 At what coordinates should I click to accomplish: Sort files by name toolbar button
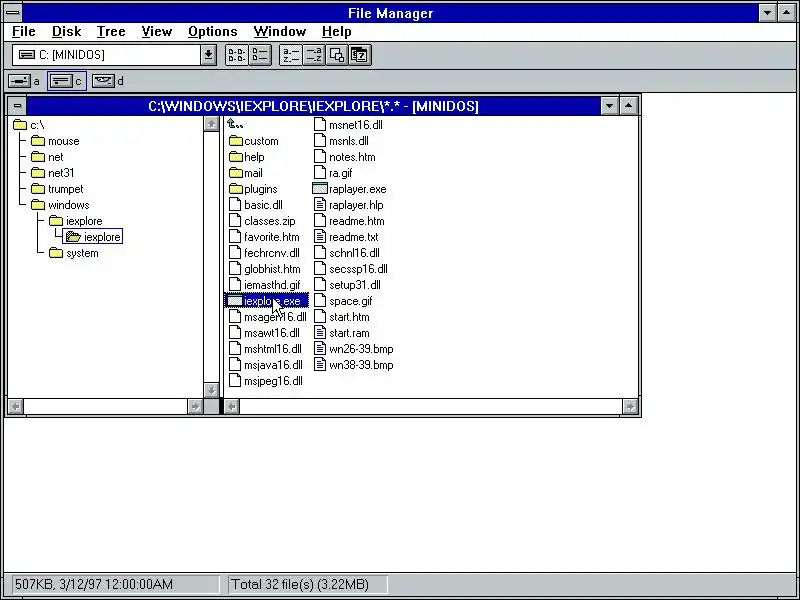pos(291,55)
